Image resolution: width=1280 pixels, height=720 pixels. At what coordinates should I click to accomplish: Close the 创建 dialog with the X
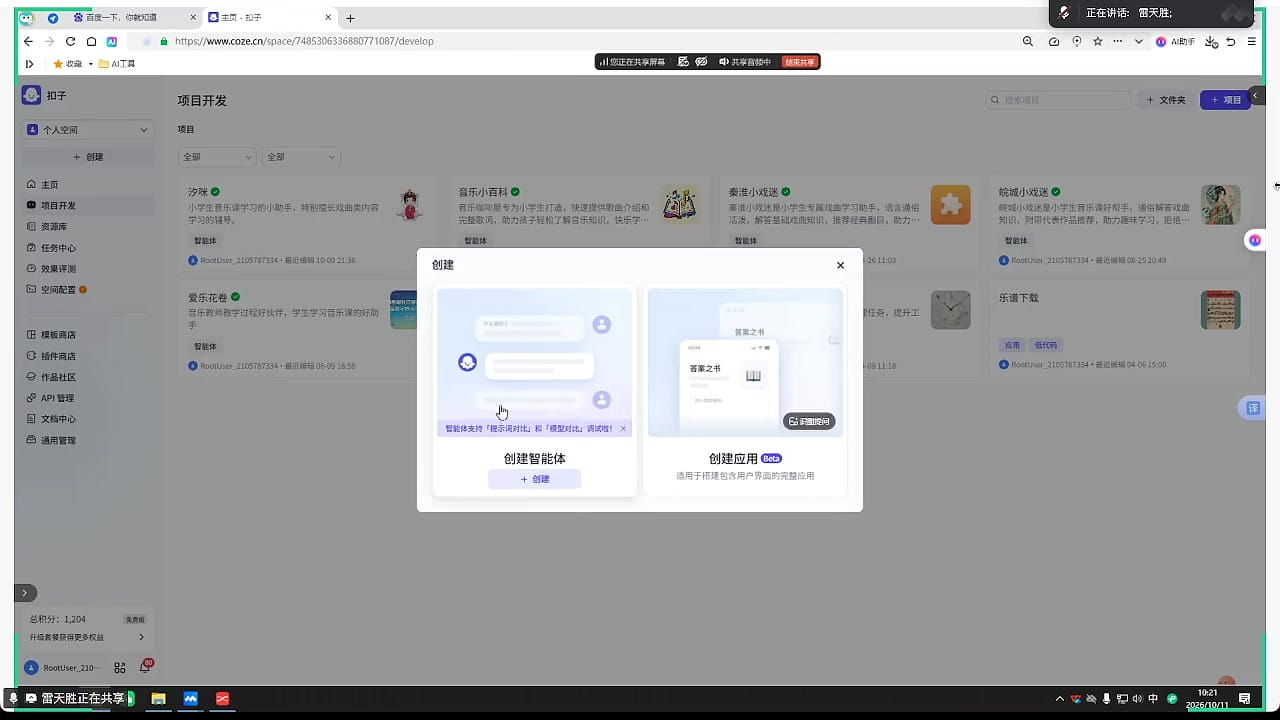click(x=840, y=265)
